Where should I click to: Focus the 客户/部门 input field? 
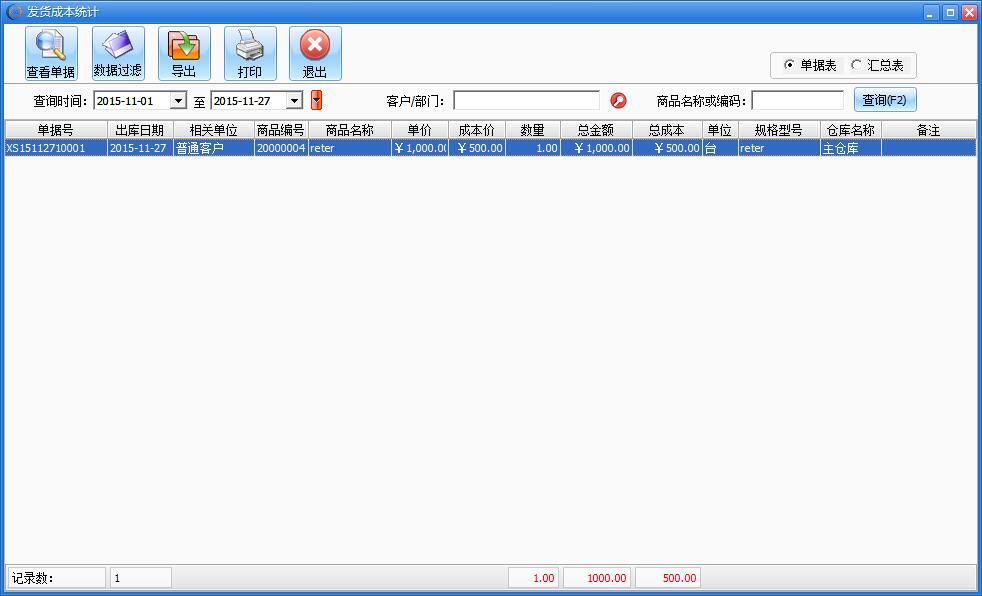click(x=526, y=100)
